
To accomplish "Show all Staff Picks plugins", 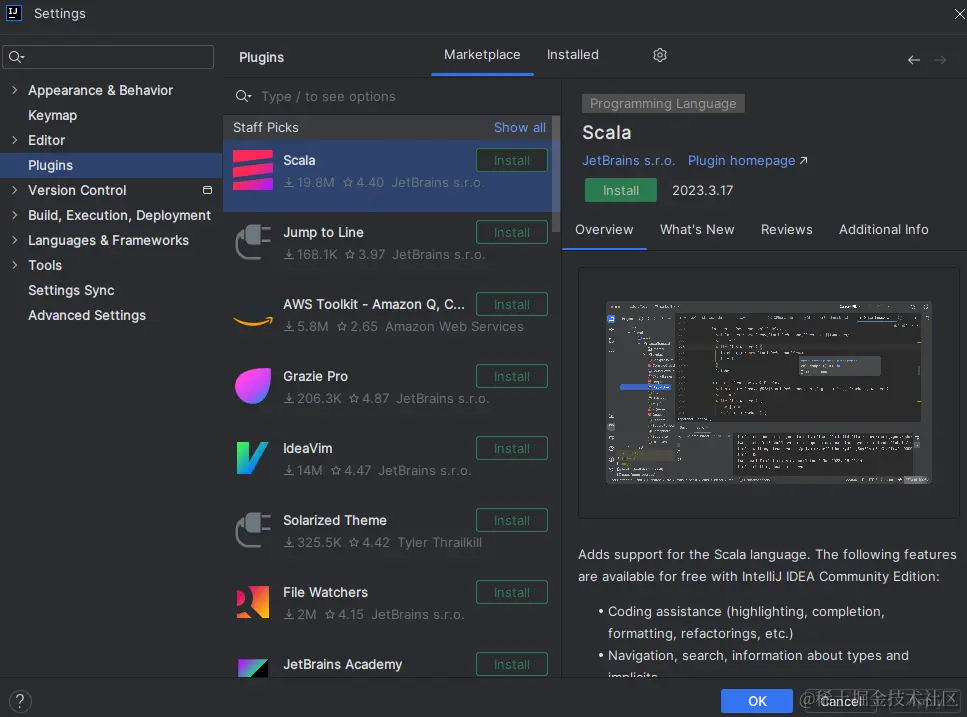I will 519,128.
